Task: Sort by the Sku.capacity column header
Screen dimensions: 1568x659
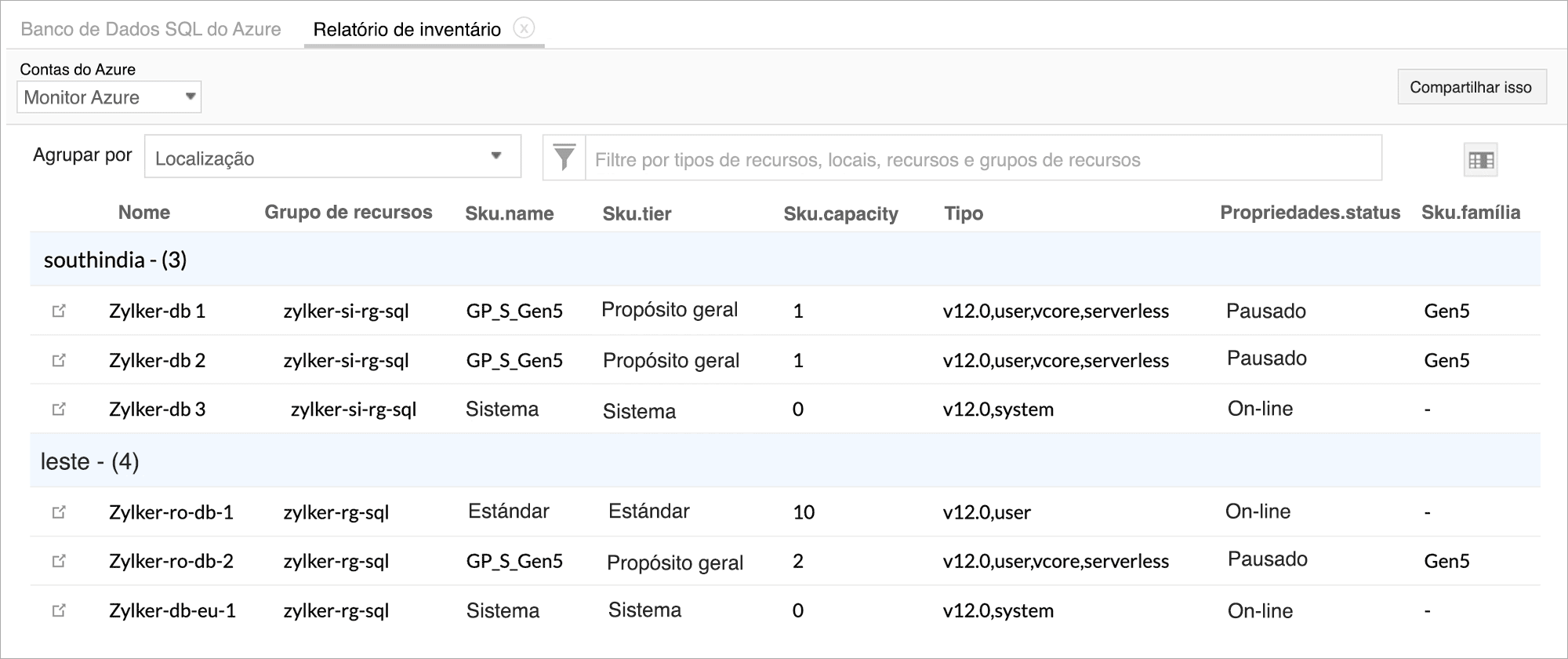Action: pos(840,213)
